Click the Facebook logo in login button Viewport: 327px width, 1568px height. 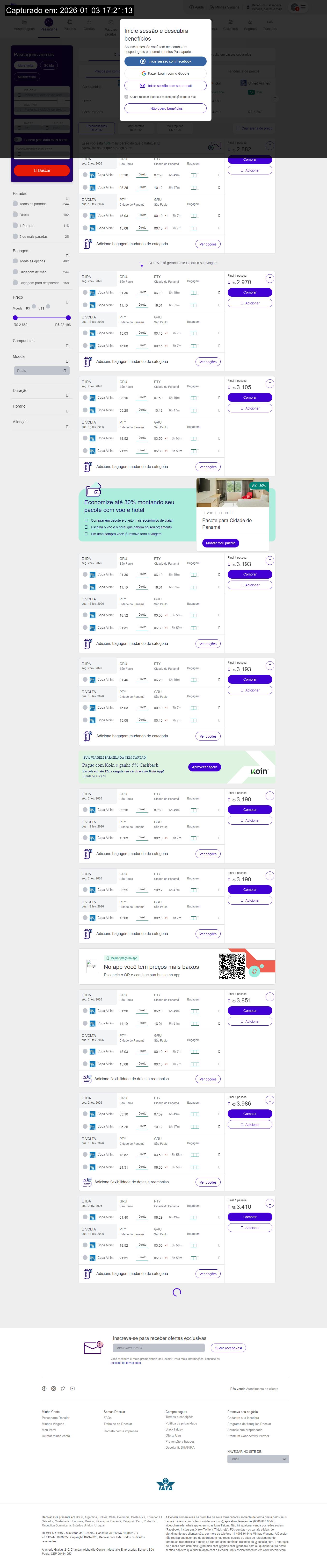tap(143, 61)
